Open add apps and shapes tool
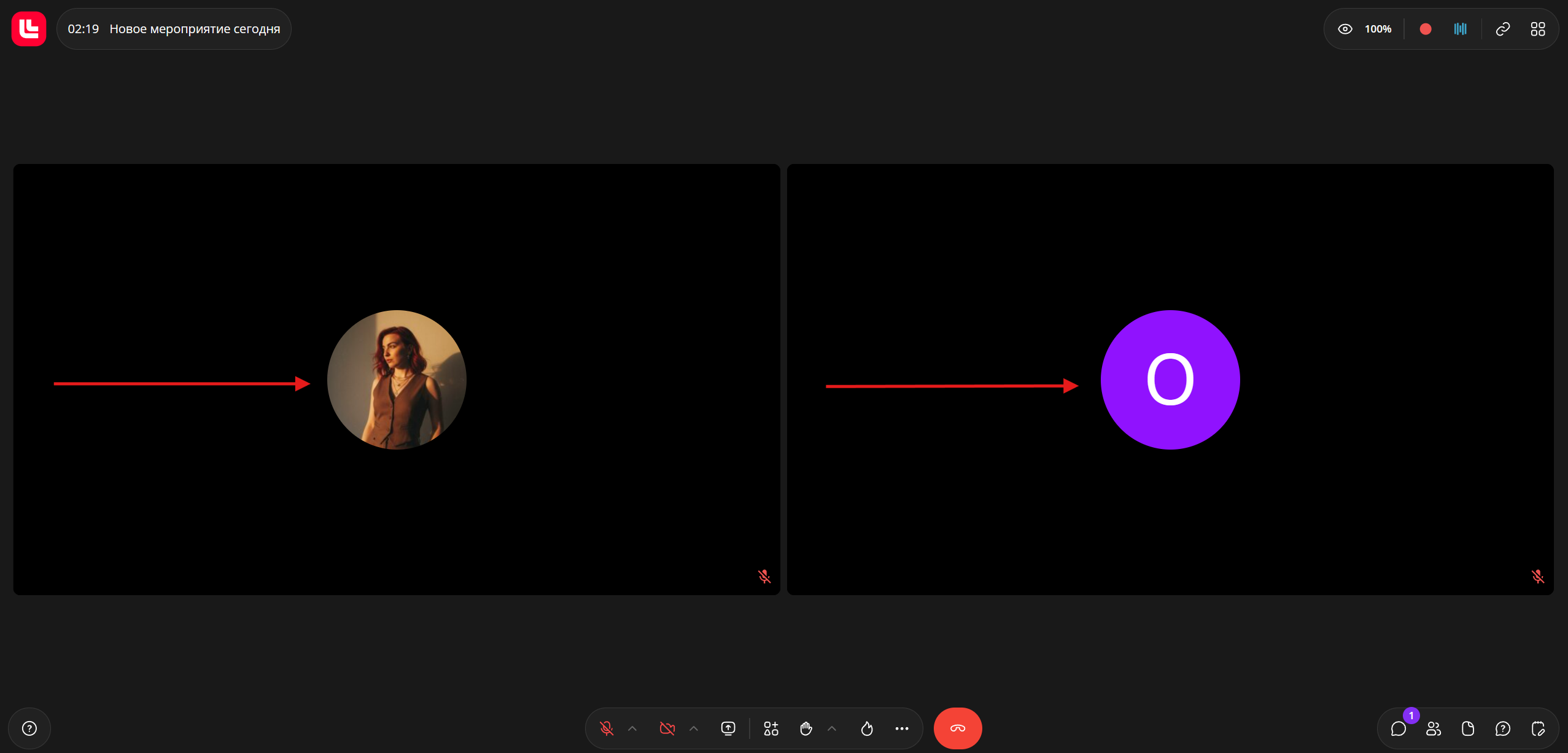Image resolution: width=1568 pixels, height=753 pixels. point(770,728)
